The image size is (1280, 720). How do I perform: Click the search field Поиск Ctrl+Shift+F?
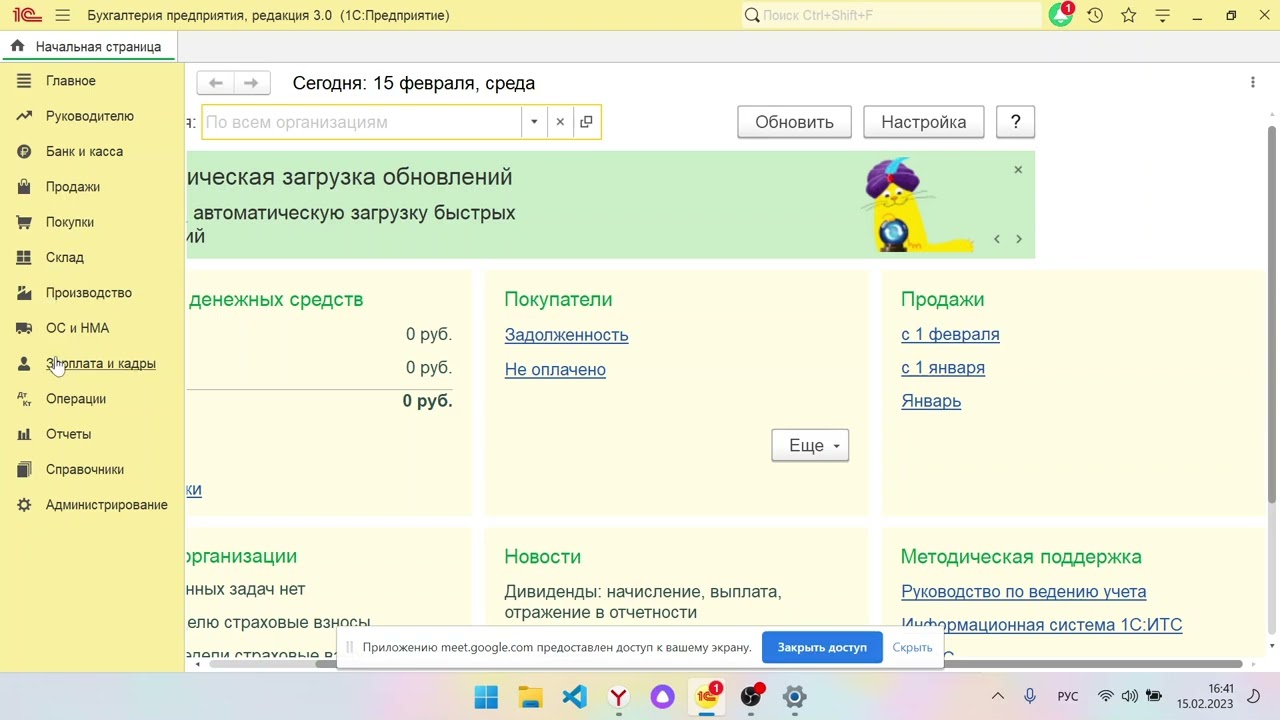(892, 15)
